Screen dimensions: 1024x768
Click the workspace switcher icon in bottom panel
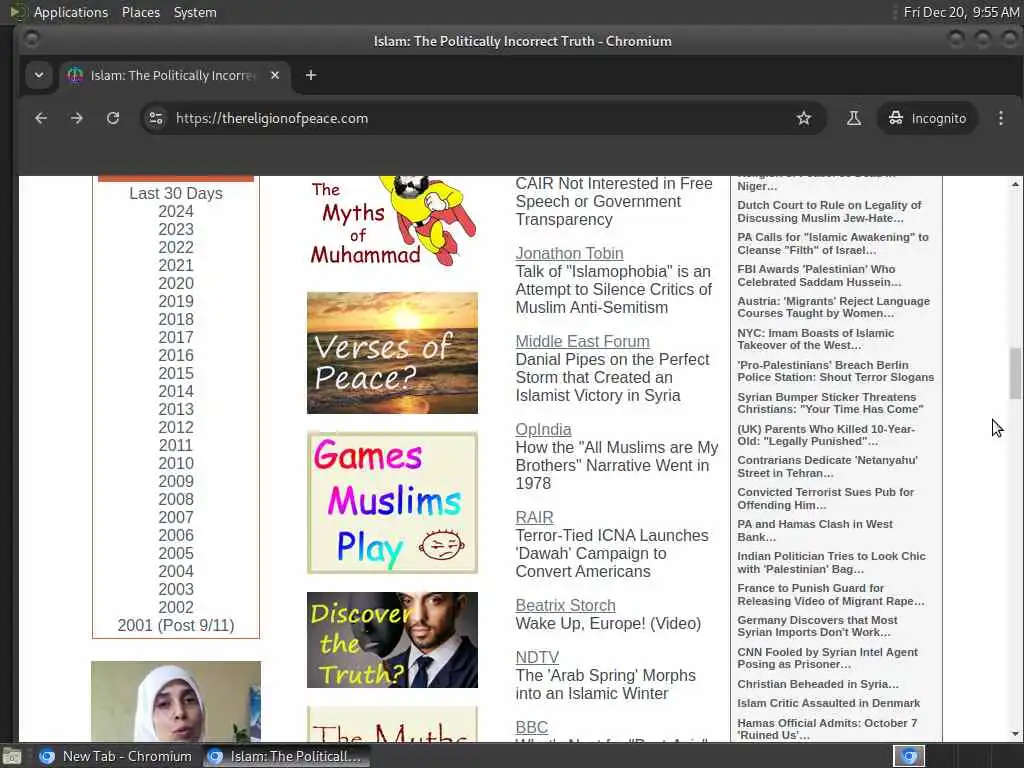point(909,756)
